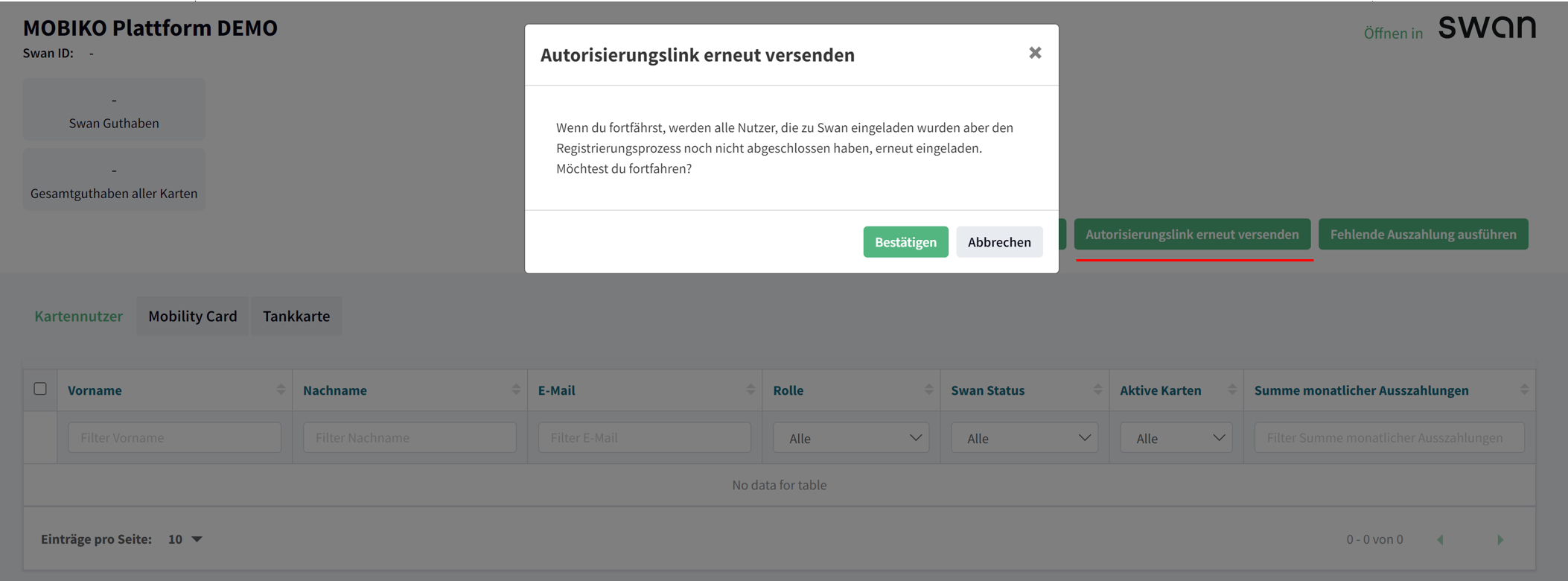Sort by E-Mail column sort icon

pyautogui.click(x=750, y=390)
